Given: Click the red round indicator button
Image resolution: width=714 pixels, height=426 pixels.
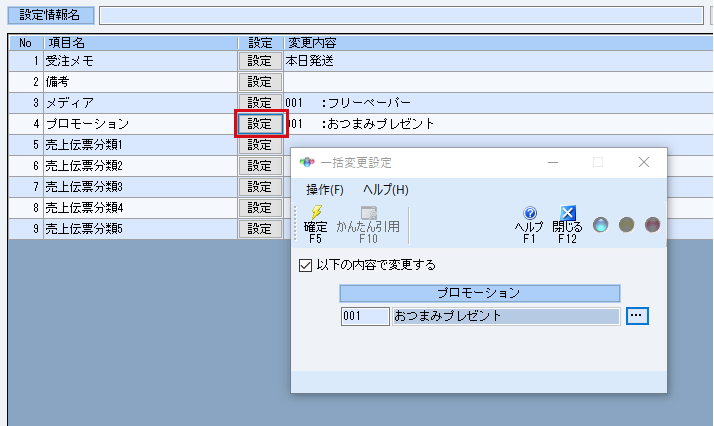Looking at the screenshot, I should [652, 225].
